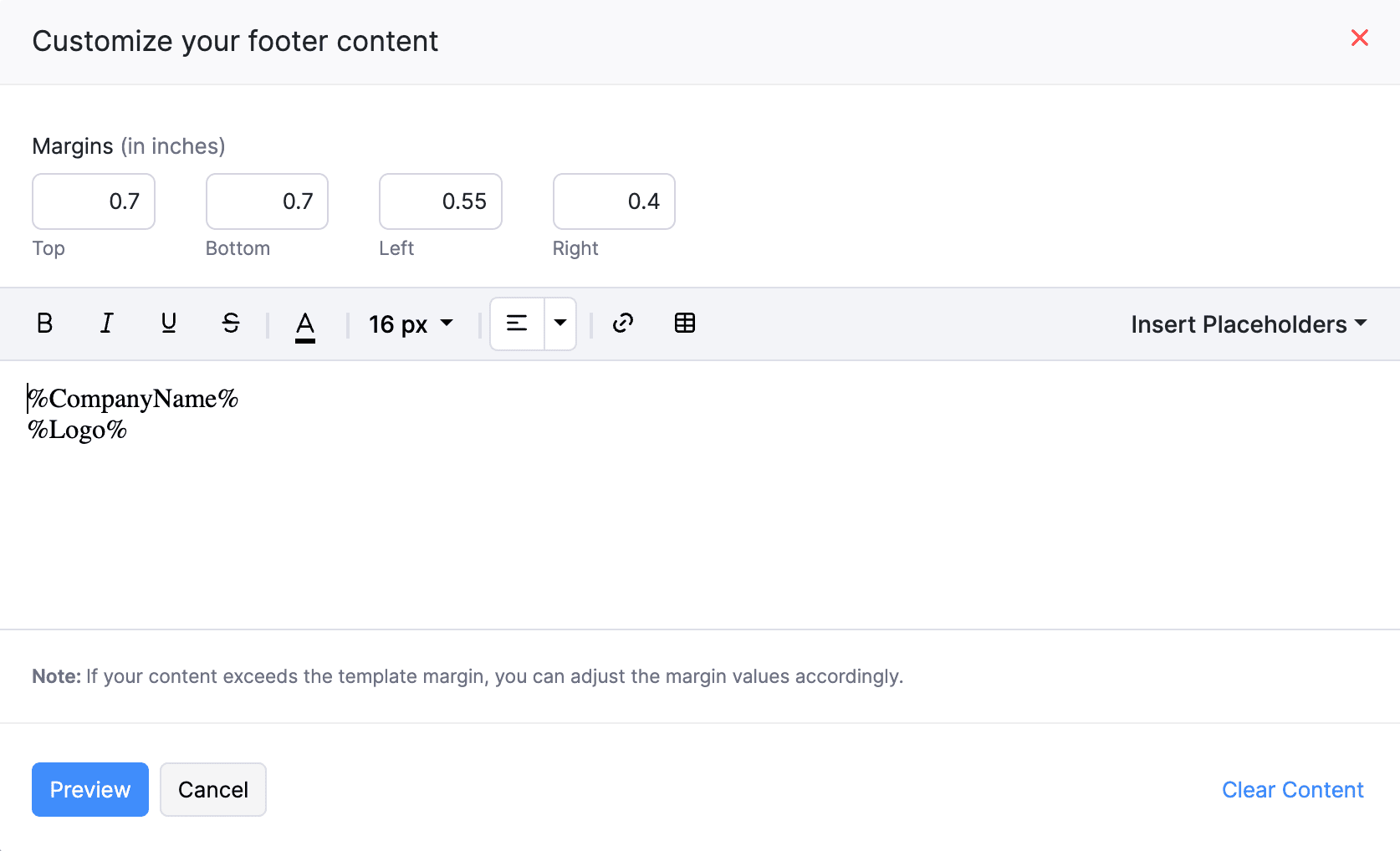Toggle italic formatting
The width and height of the screenshot is (1400, 851).
106,324
